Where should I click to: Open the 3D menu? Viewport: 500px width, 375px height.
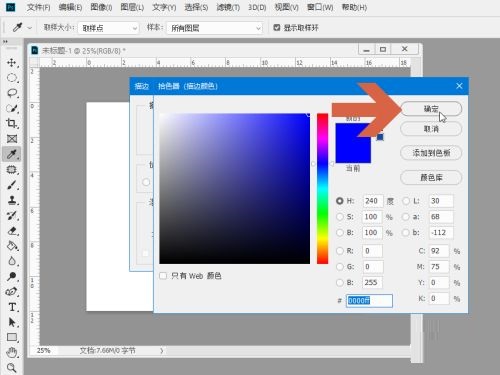(x=257, y=7)
